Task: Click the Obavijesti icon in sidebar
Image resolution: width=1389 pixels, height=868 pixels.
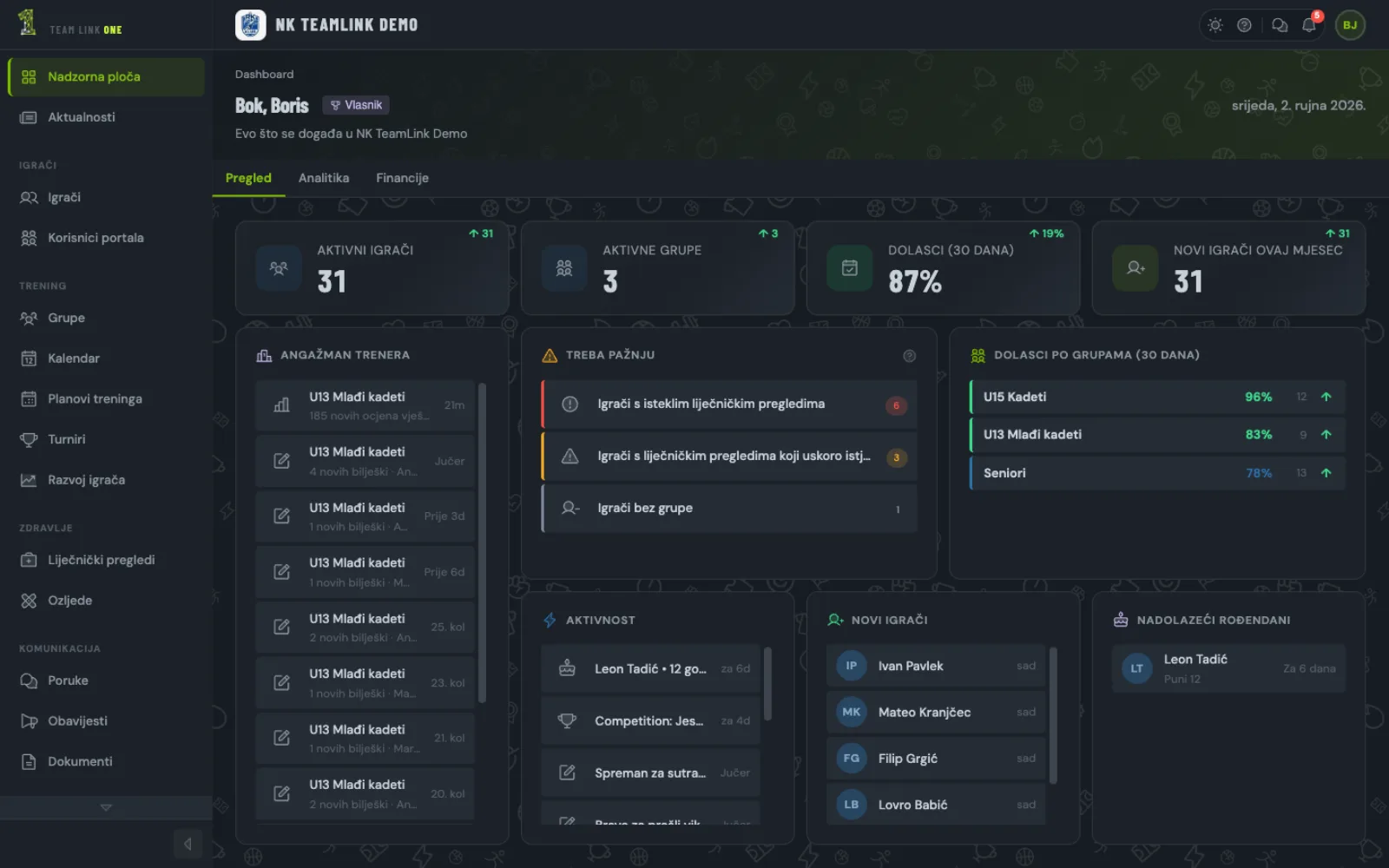Action: click(x=29, y=721)
